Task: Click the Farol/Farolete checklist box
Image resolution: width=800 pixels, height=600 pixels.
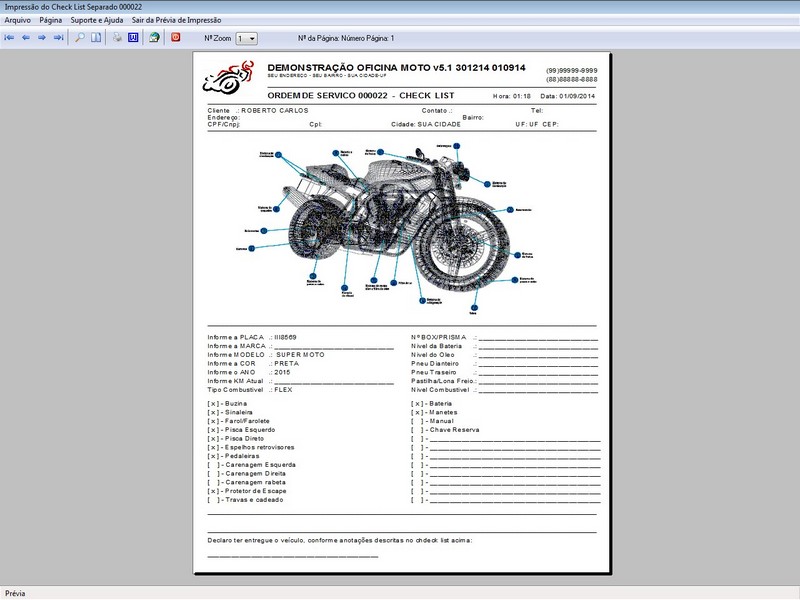Action: click(213, 421)
